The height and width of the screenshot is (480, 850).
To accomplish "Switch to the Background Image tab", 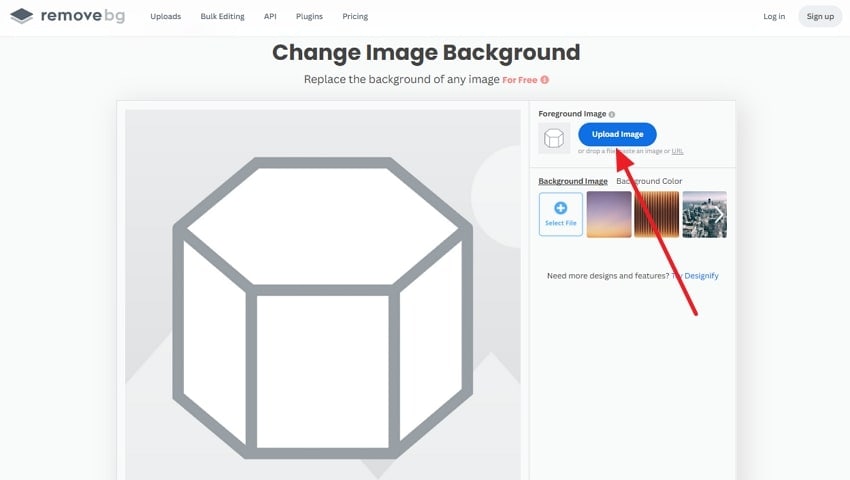I will pos(572,181).
